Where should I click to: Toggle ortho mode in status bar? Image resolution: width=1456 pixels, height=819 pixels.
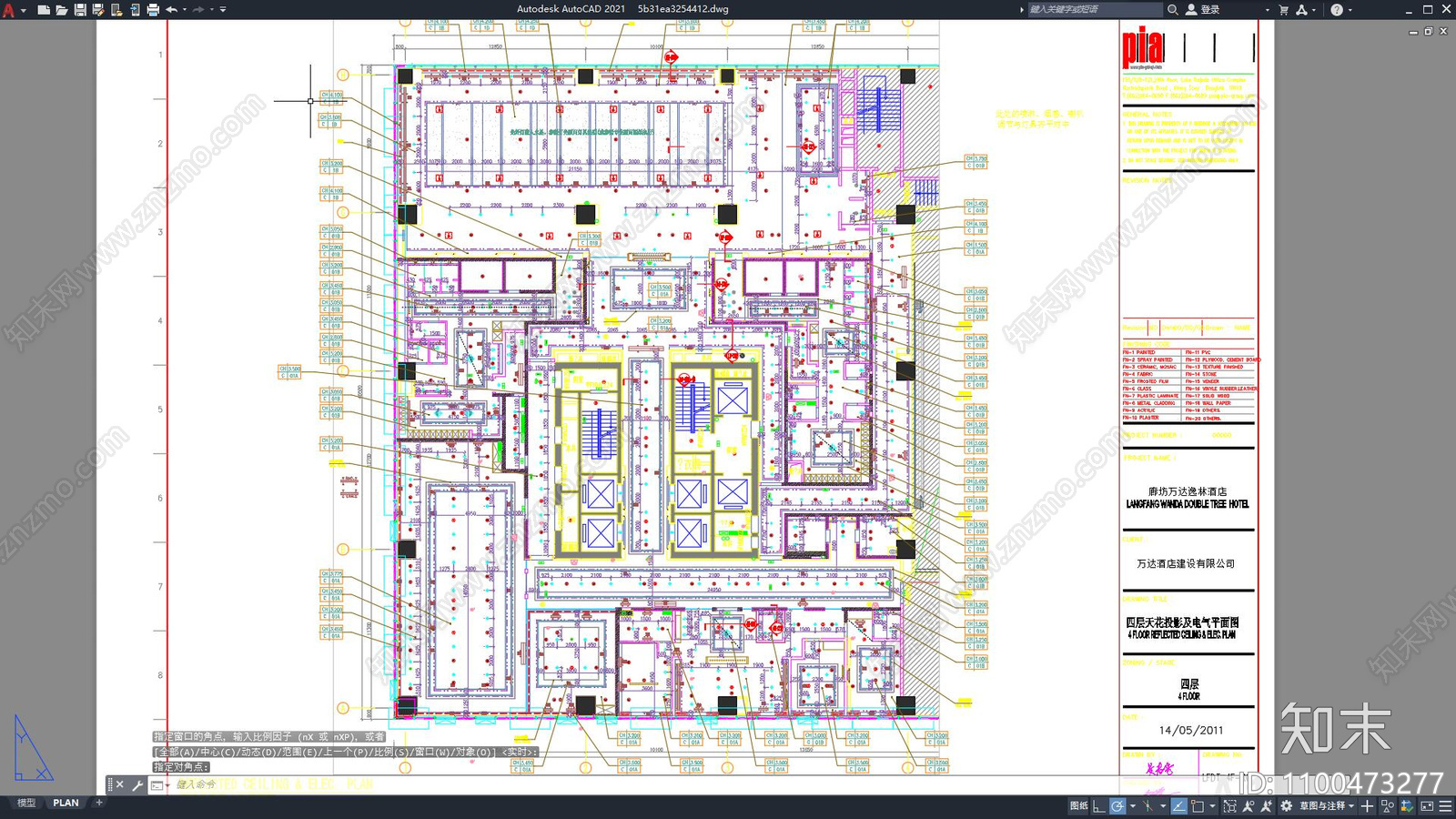click(1099, 806)
